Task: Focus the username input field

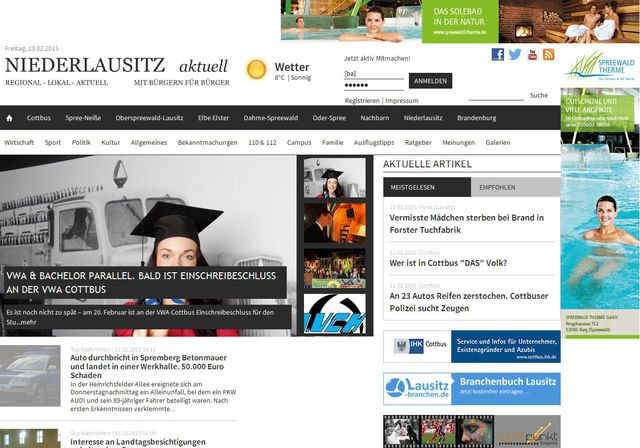Action: click(374, 74)
